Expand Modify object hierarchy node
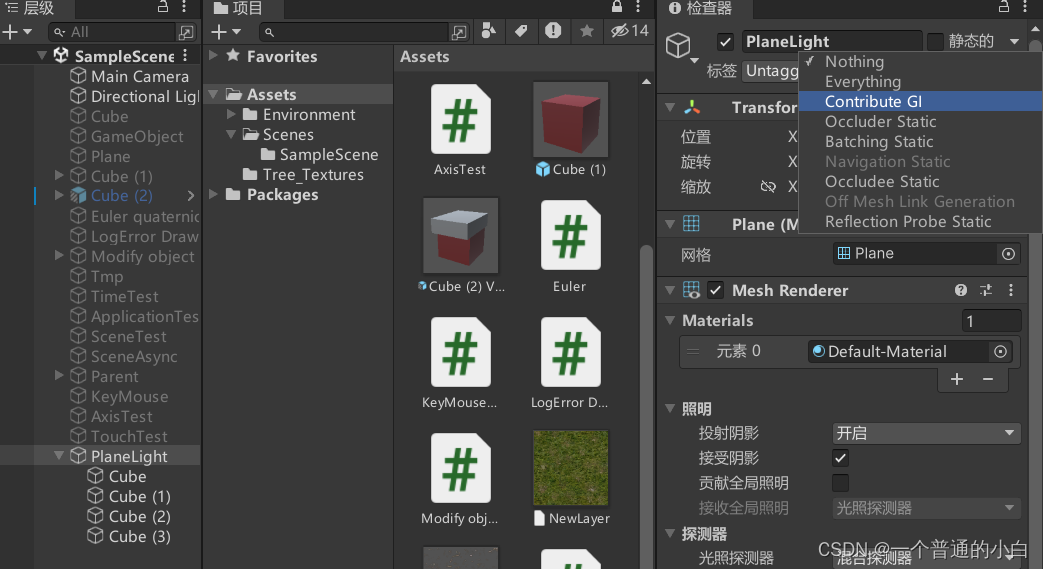Image resolution: width=1043 pixels, height=569 pixels. coord(59,256)
